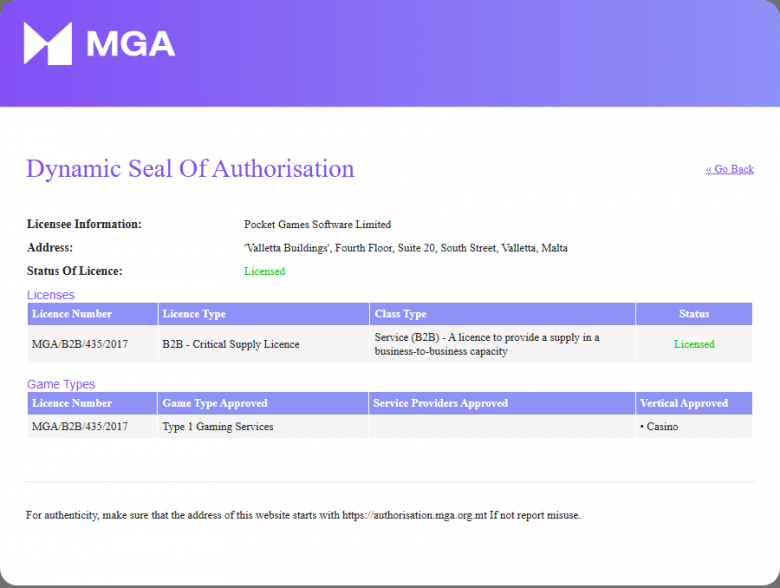The height and width of the screenshot is (588, 780).
Task: Select the Valletta Buildings address text
Action: point(405,248)
